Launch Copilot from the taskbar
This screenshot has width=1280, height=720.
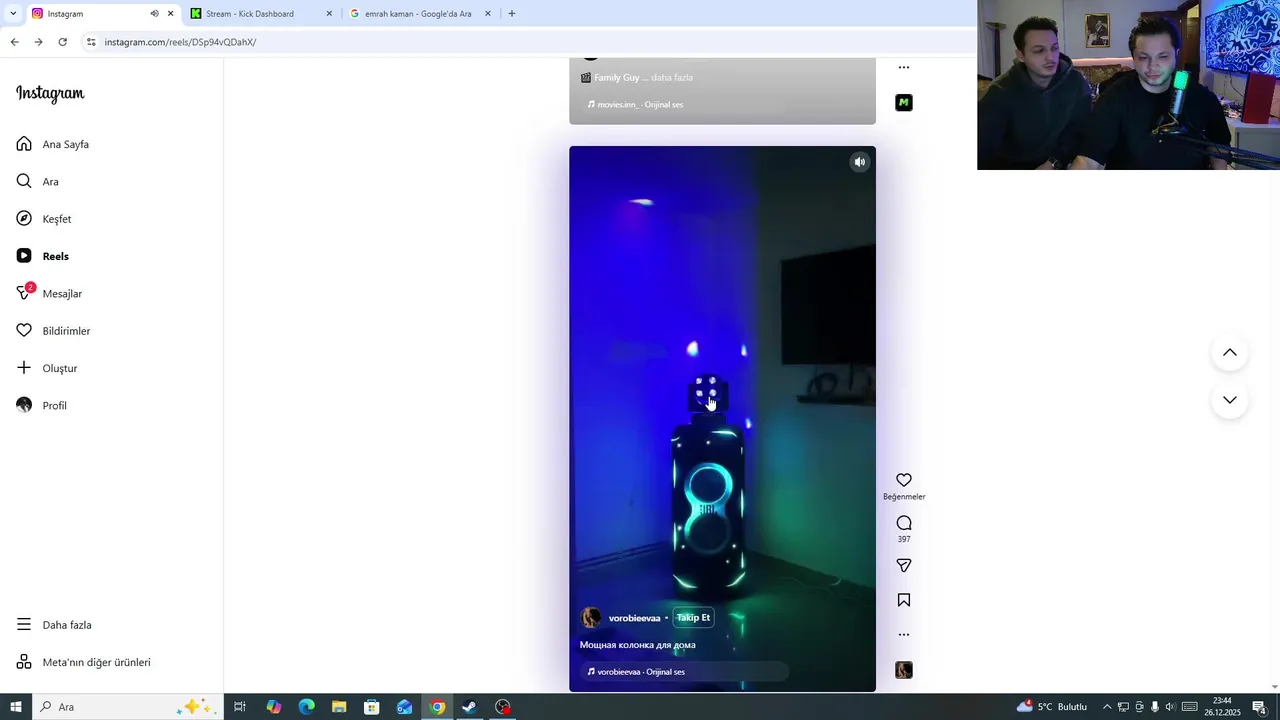click(274, 707)
